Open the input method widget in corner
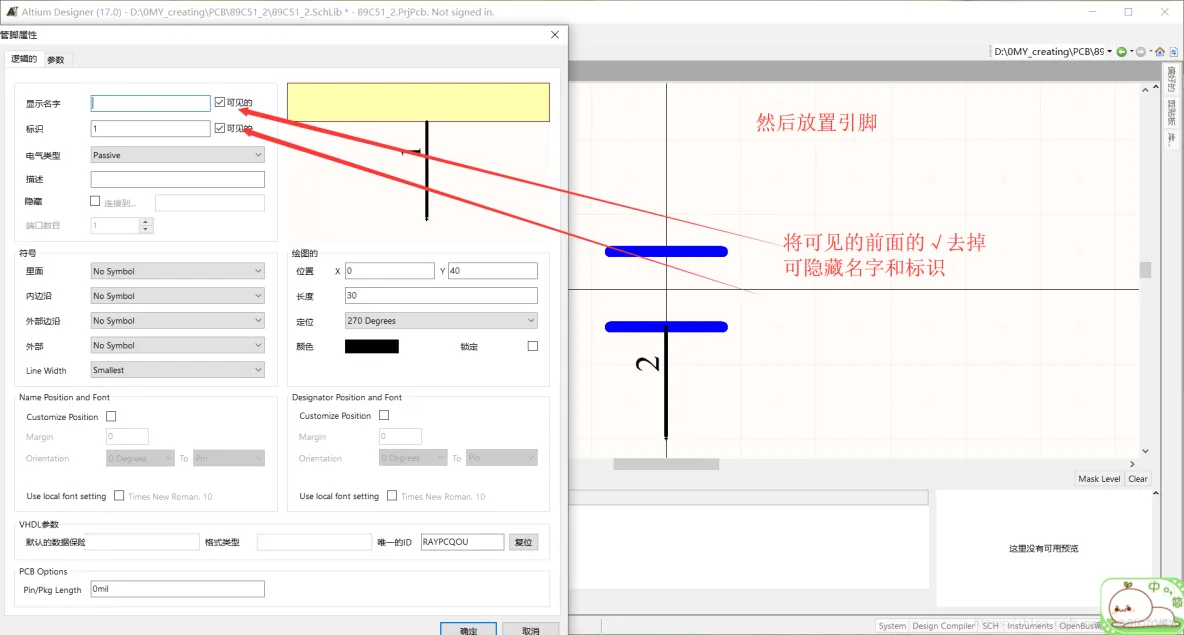The width and height of the screenshot is (1184, 635). coord(1142,605)
